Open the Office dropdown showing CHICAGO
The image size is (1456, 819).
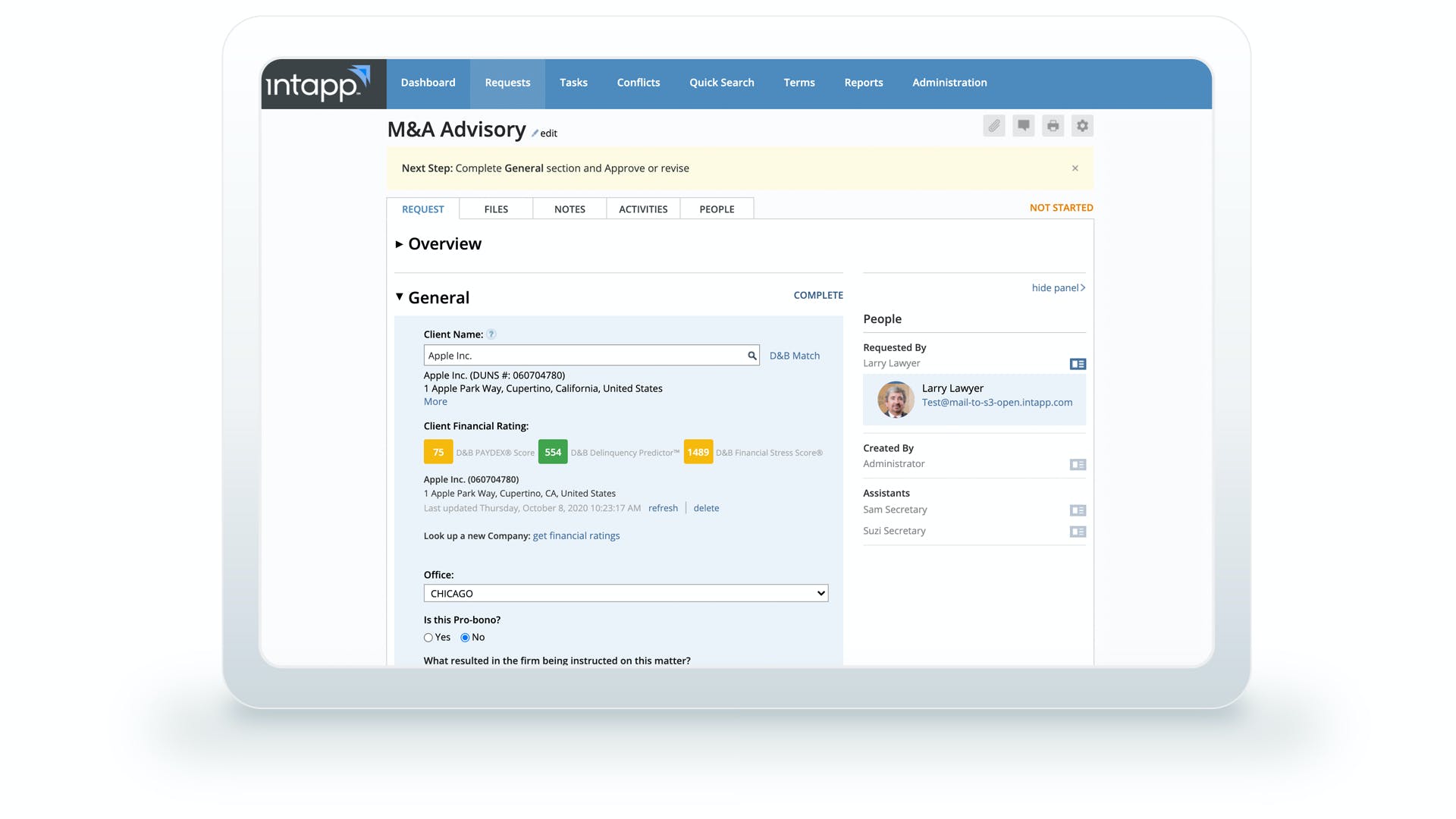pyautogui.click(x=626, y=594)
